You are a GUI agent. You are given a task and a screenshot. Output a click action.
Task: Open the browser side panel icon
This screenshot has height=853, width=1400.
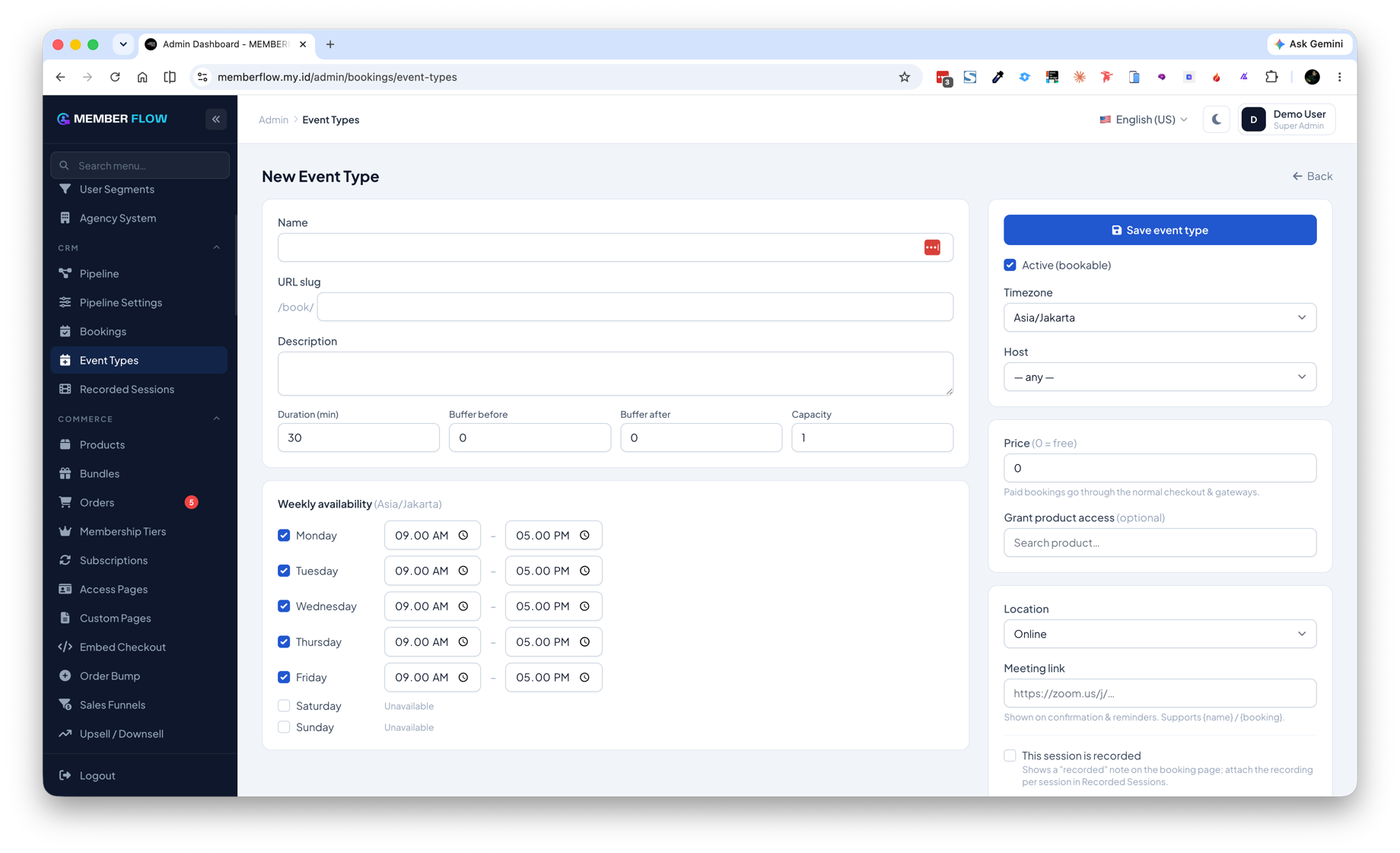pyautogui.click(x=170, y=77)
